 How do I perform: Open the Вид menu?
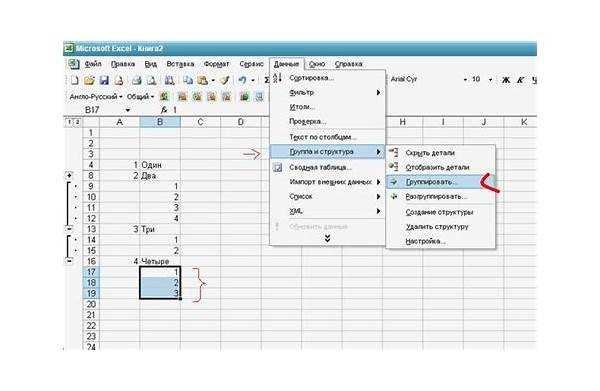pyautogui.click(x=150, y=64)
